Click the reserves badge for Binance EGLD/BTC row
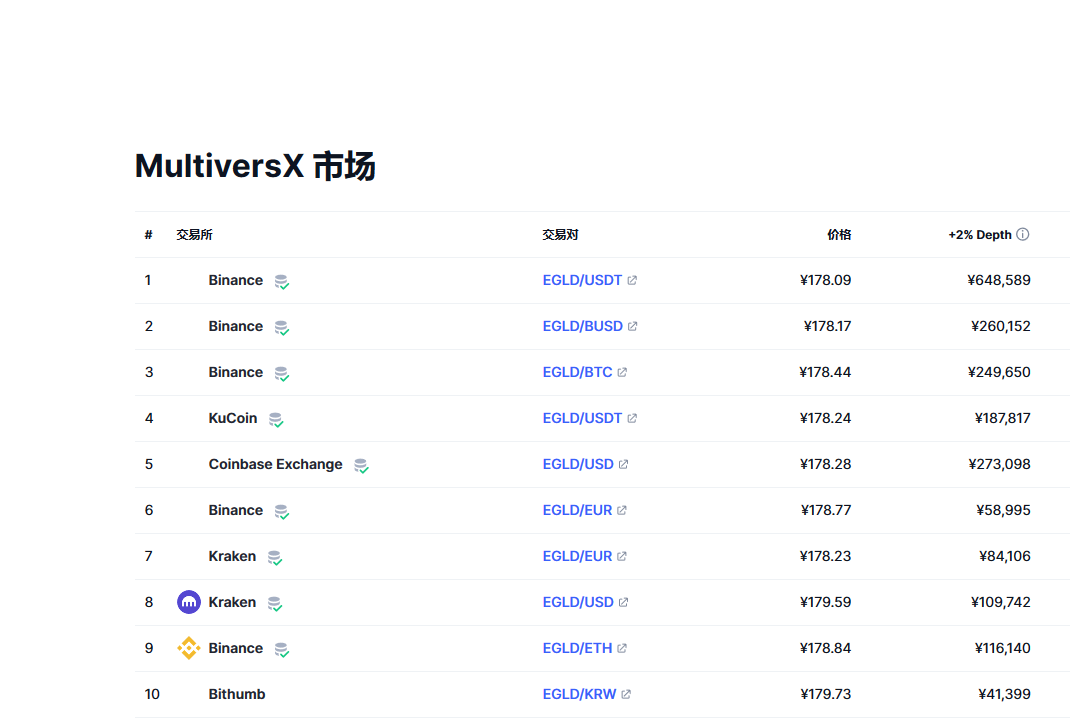The width and height of the screenshot is (1070, 720). click(282, 373)
